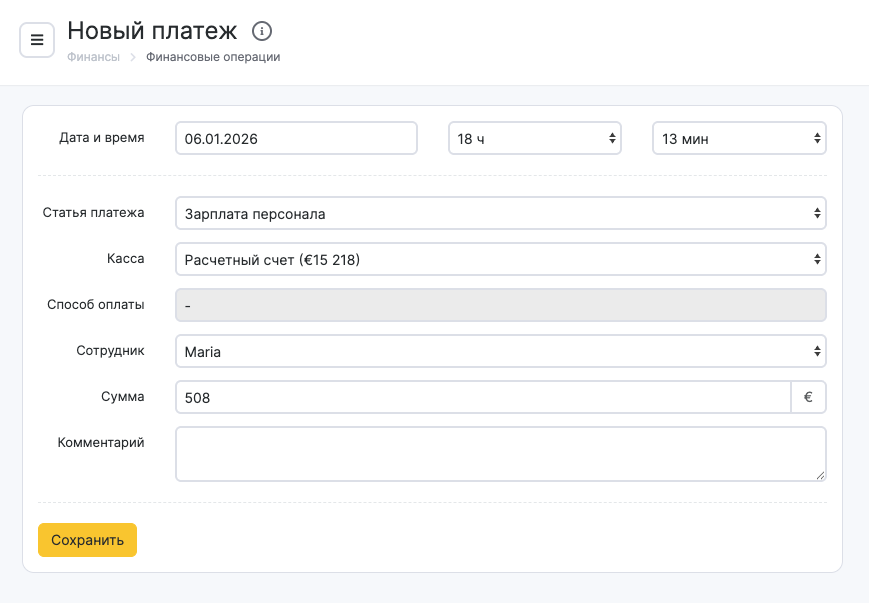Select the Сотрудник dropdown showing Maria
Viewport: 869px width, 603px height.
coord(500,351)
